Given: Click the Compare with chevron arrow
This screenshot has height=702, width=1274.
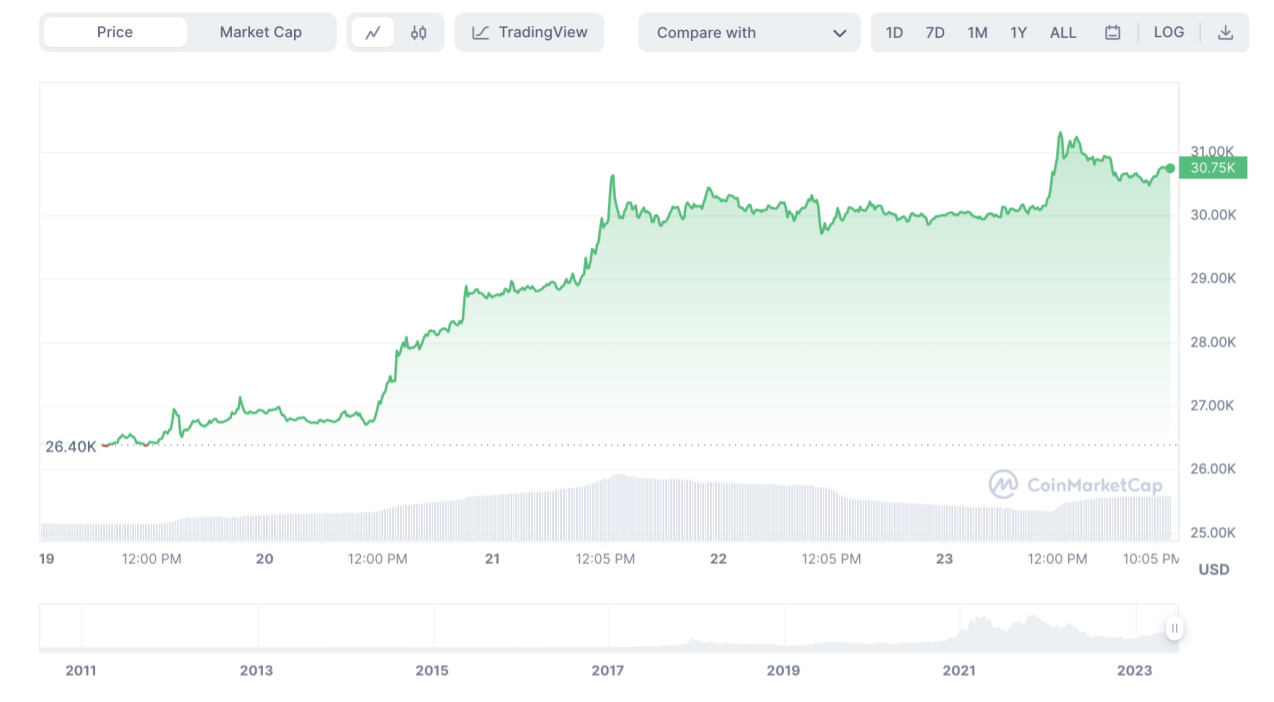Looking at the screenshot, I should pos(839,33).
